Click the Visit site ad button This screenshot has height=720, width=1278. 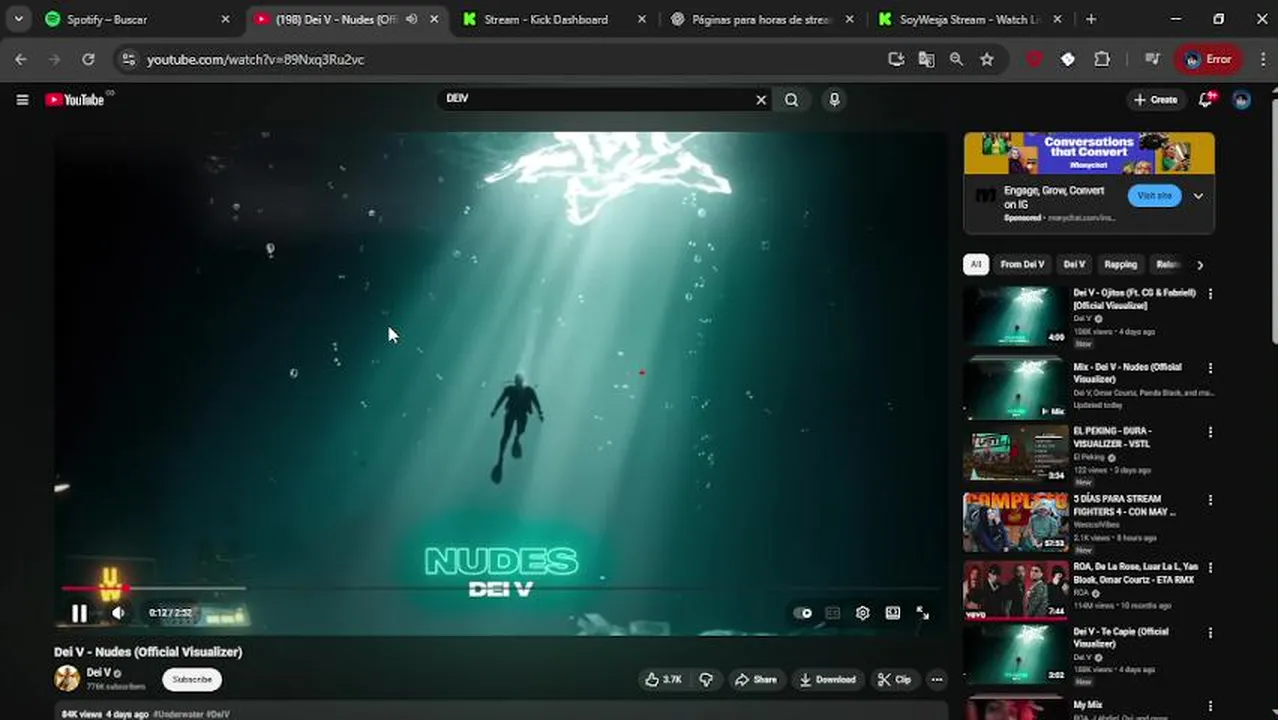click(x=1154, y=195)
